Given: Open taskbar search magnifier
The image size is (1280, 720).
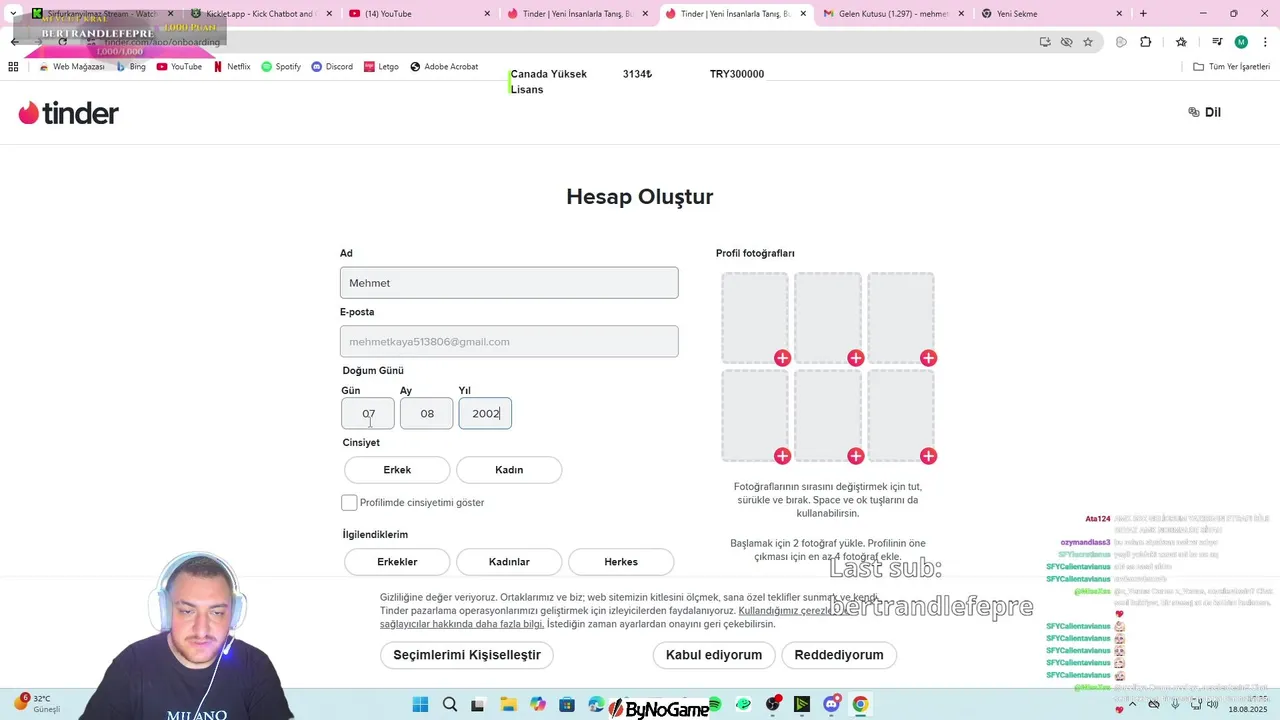Looking at the screenshot, I should click(450, 704).
